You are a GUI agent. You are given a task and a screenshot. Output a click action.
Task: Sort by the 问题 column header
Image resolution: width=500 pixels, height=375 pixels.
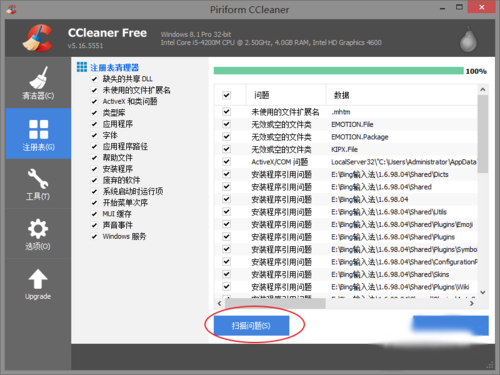point(286,95)
